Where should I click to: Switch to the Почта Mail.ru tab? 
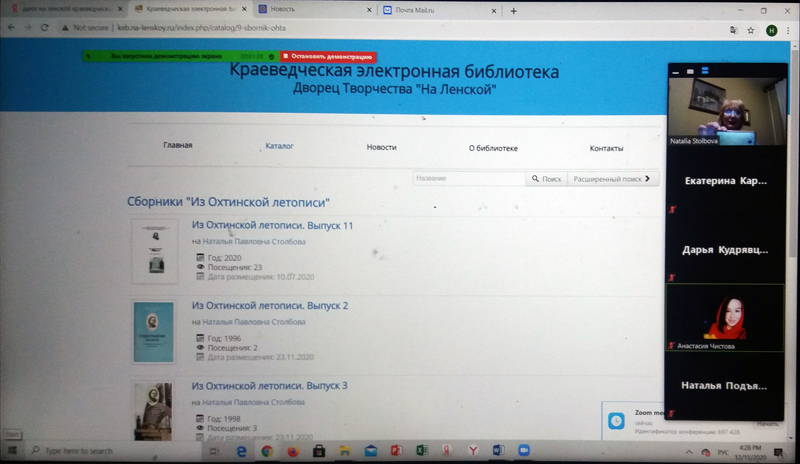pos(439,10)
